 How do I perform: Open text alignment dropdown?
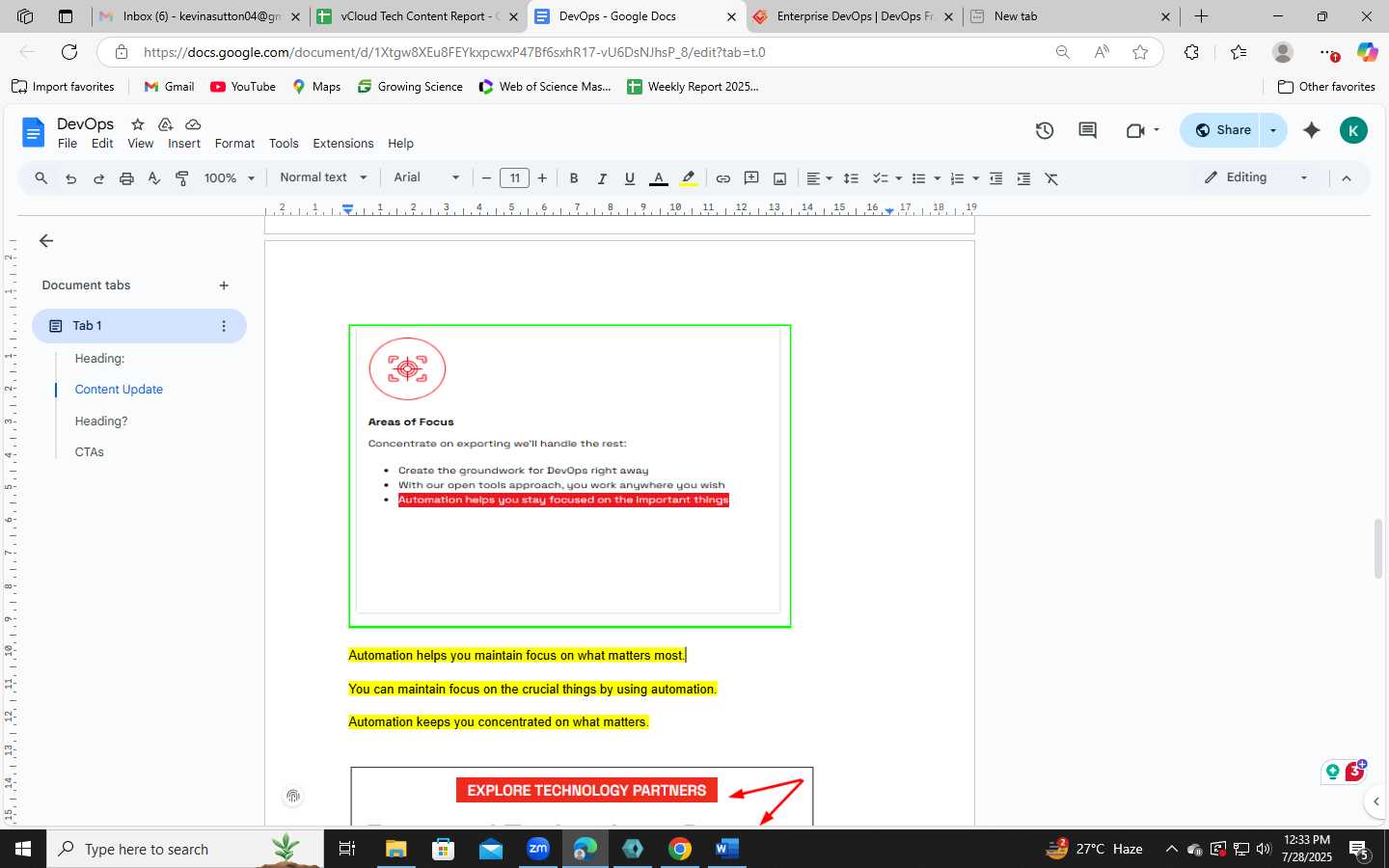pyautogui.click(x=819, y=178)
